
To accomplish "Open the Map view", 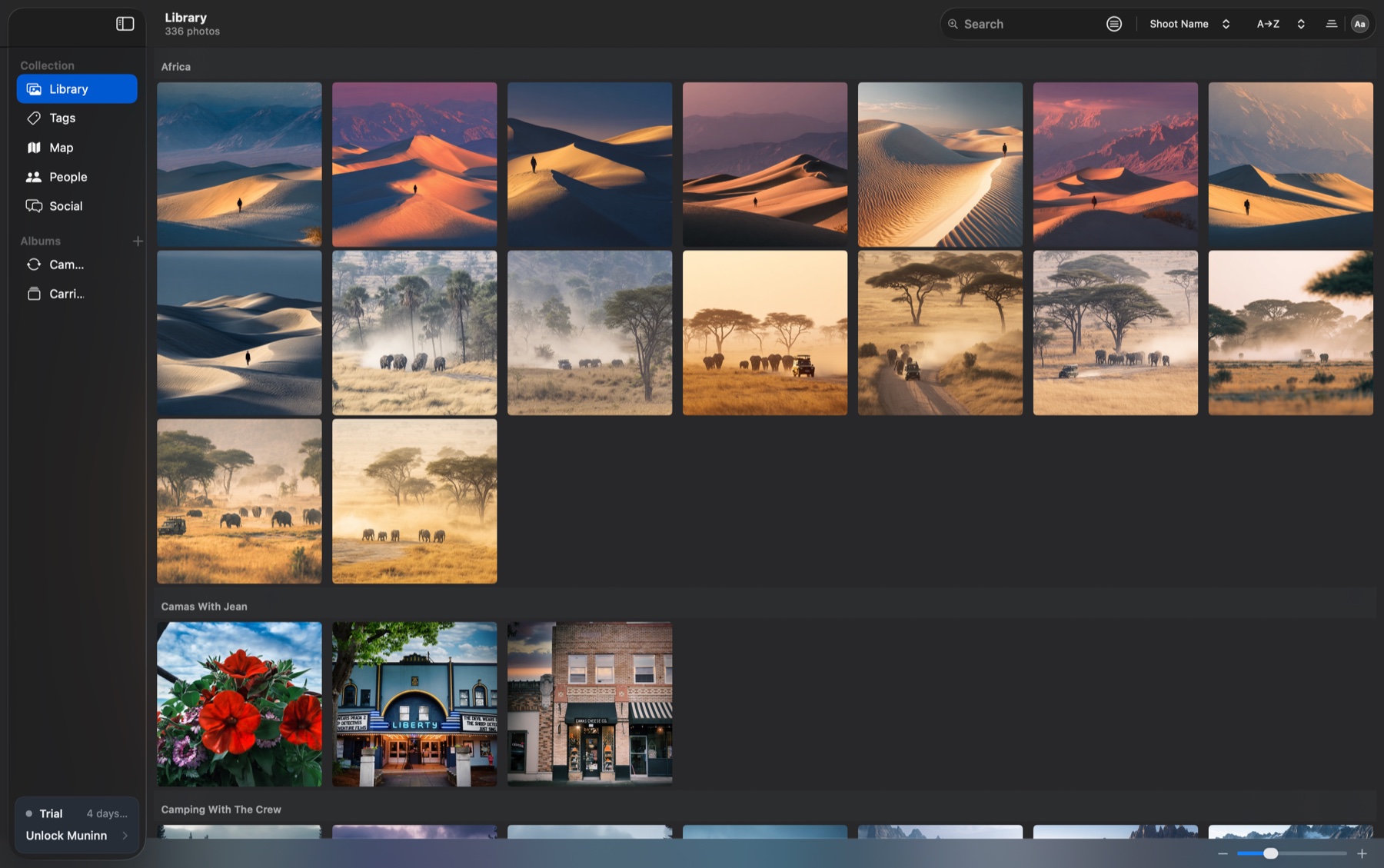I will point(77,148).
